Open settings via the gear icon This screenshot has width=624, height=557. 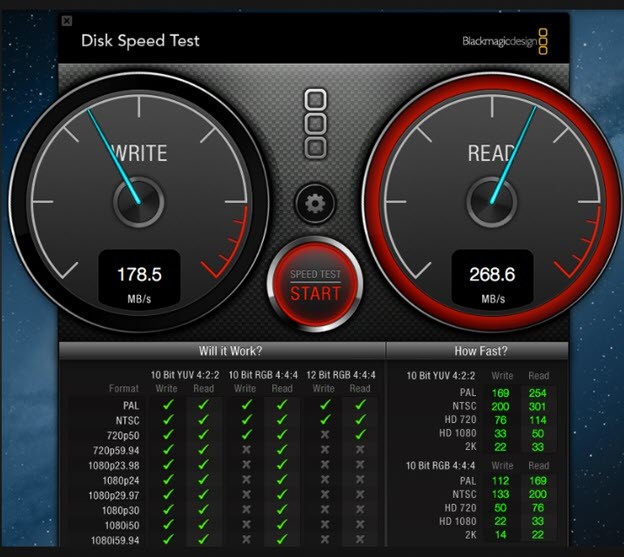coord(315,204)
